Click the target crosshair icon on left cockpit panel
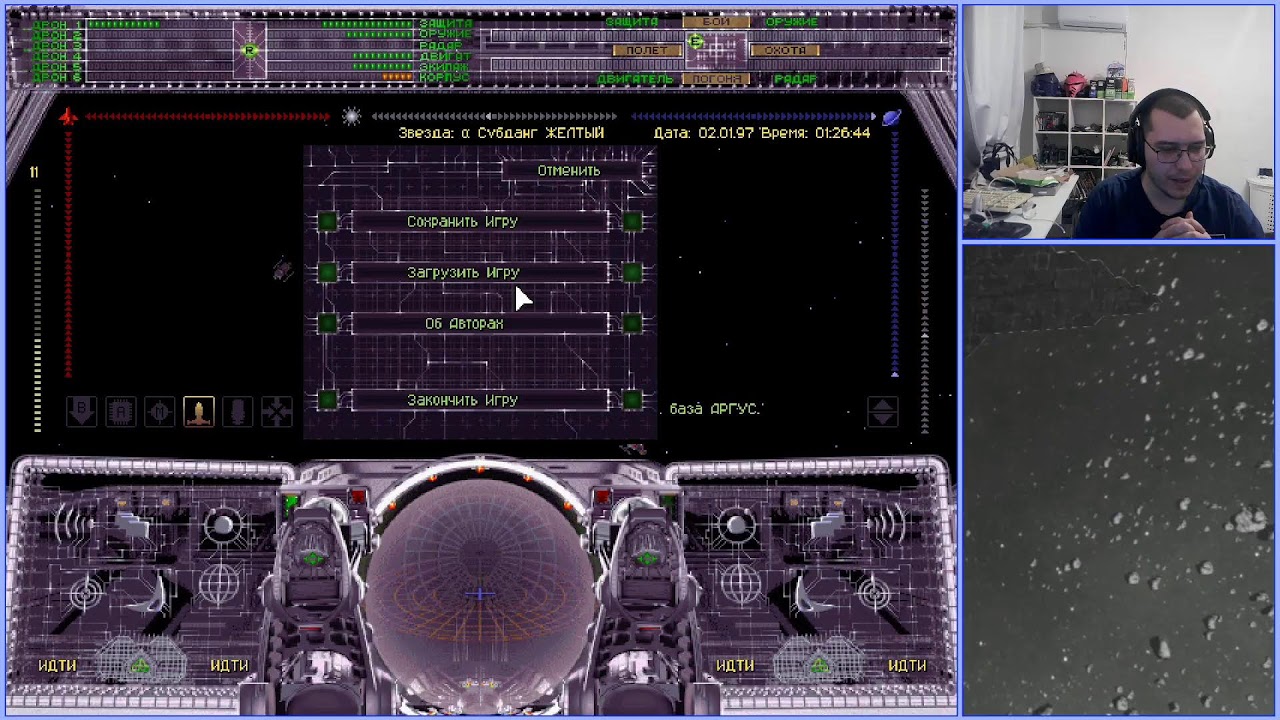Image resolution: width=1280 pixels, height=720 pixels. (x=86, y=594)
